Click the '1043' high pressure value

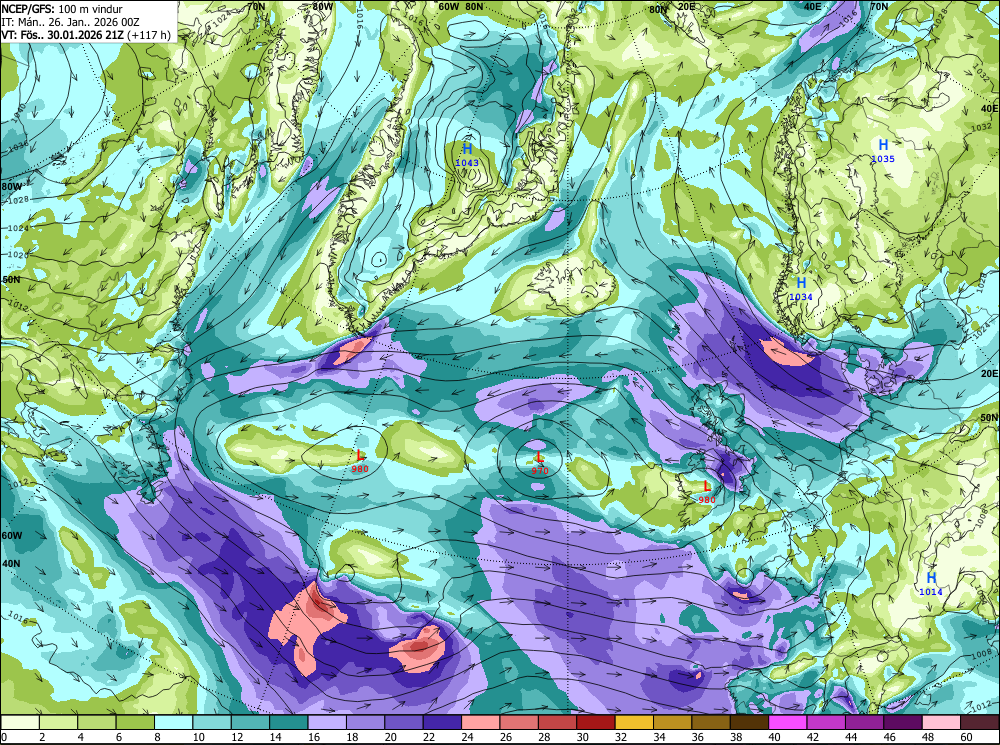467,163
